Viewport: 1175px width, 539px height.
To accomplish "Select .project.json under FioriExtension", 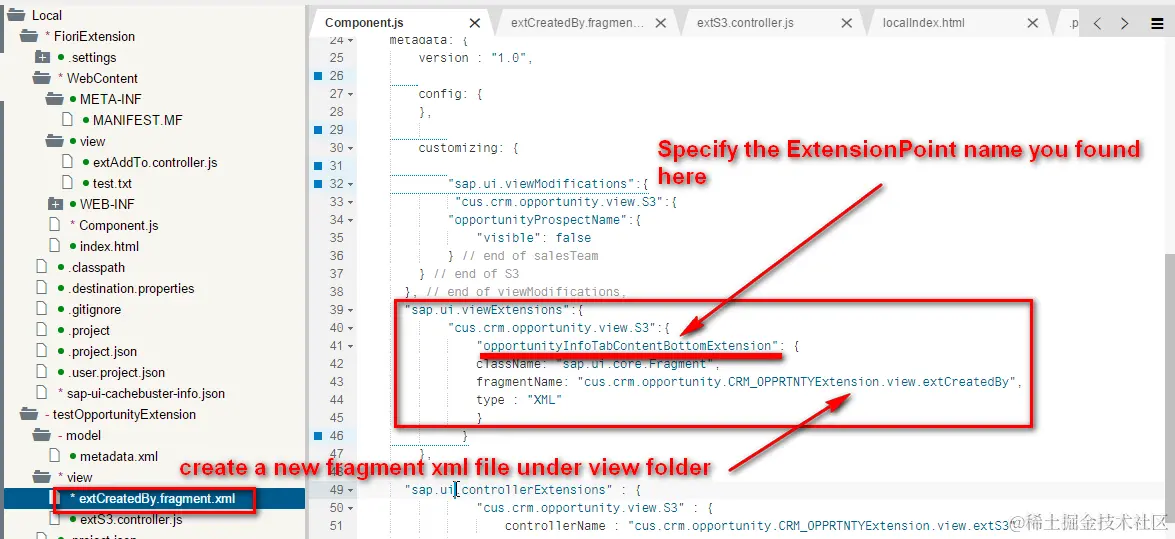I will tap(102, 351).
